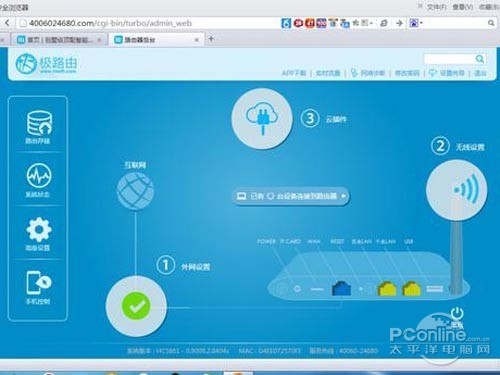Click the green checkmark WAN status icon
Screen dimensions: 500x375
click(x=136, y=306)
